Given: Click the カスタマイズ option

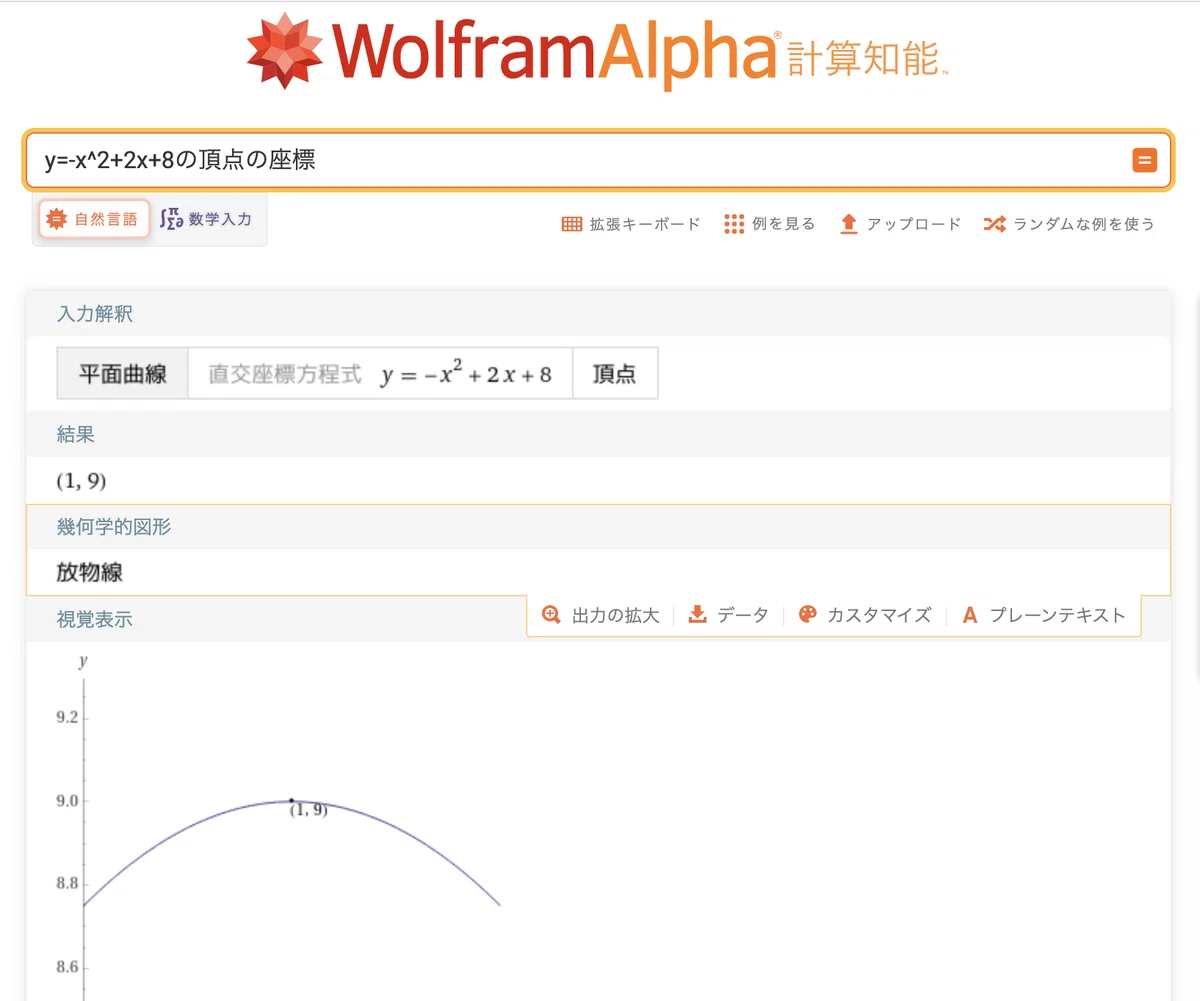Looking at the screenshot, I should pyautogui.click(x=865, y=615).
